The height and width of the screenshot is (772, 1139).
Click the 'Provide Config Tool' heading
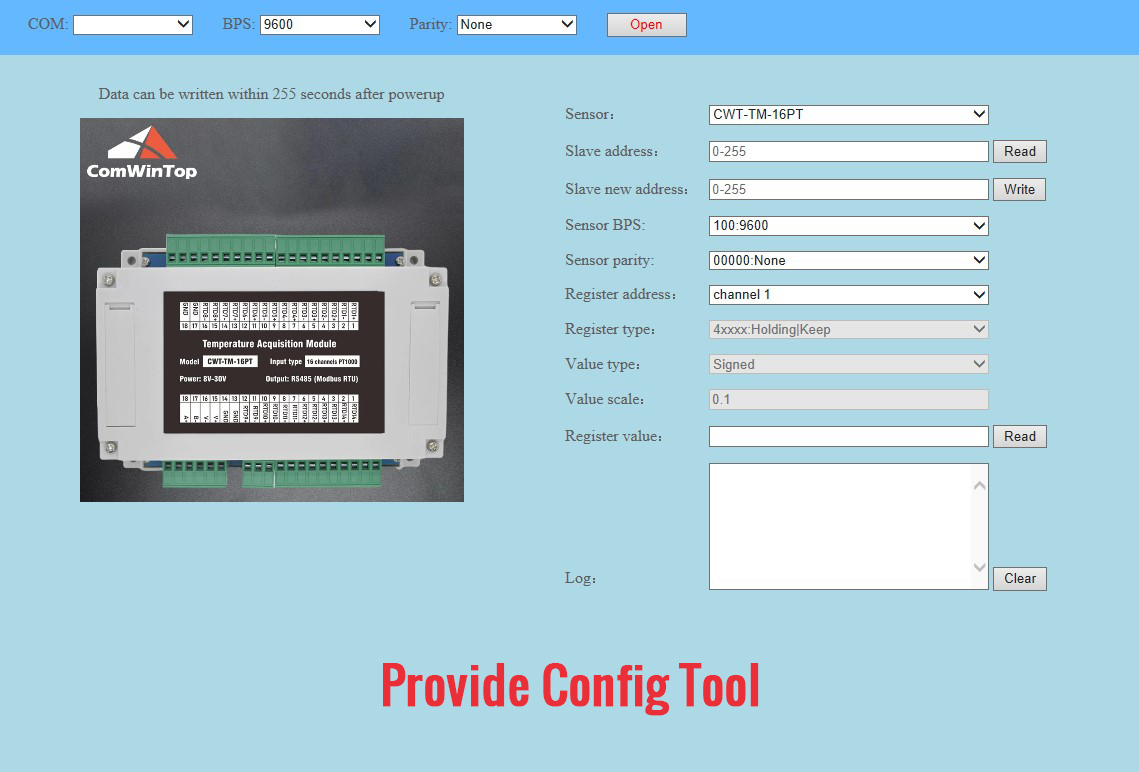570,686
